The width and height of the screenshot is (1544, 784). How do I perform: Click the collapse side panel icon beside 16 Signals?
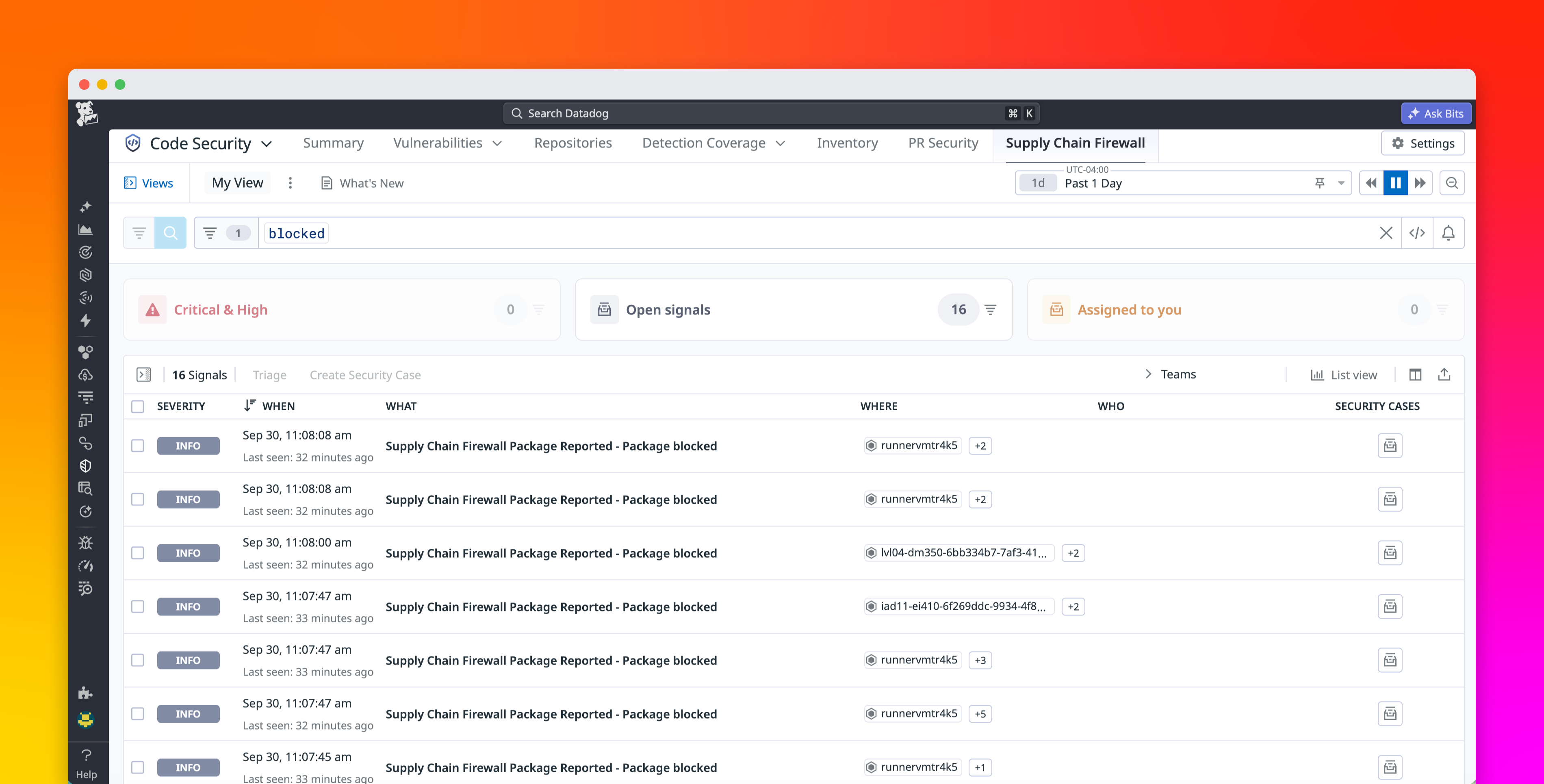[144, 375]
